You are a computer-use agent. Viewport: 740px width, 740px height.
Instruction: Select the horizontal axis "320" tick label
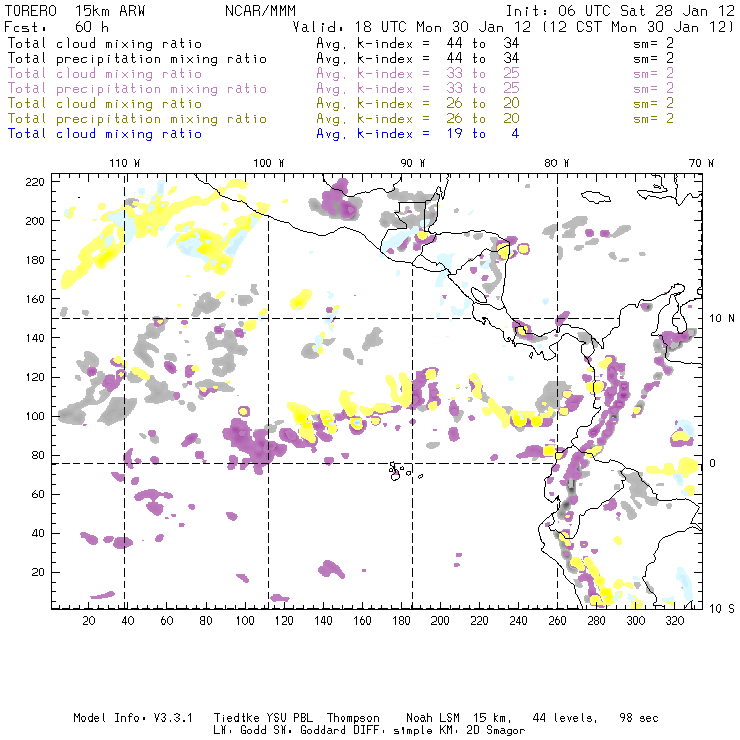pos(674,621)
